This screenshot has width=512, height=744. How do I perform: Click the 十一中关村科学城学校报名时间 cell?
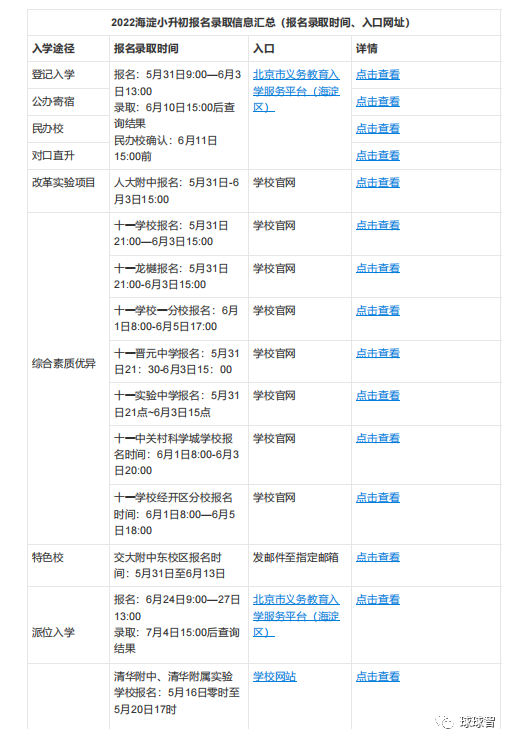coord(177,455)
